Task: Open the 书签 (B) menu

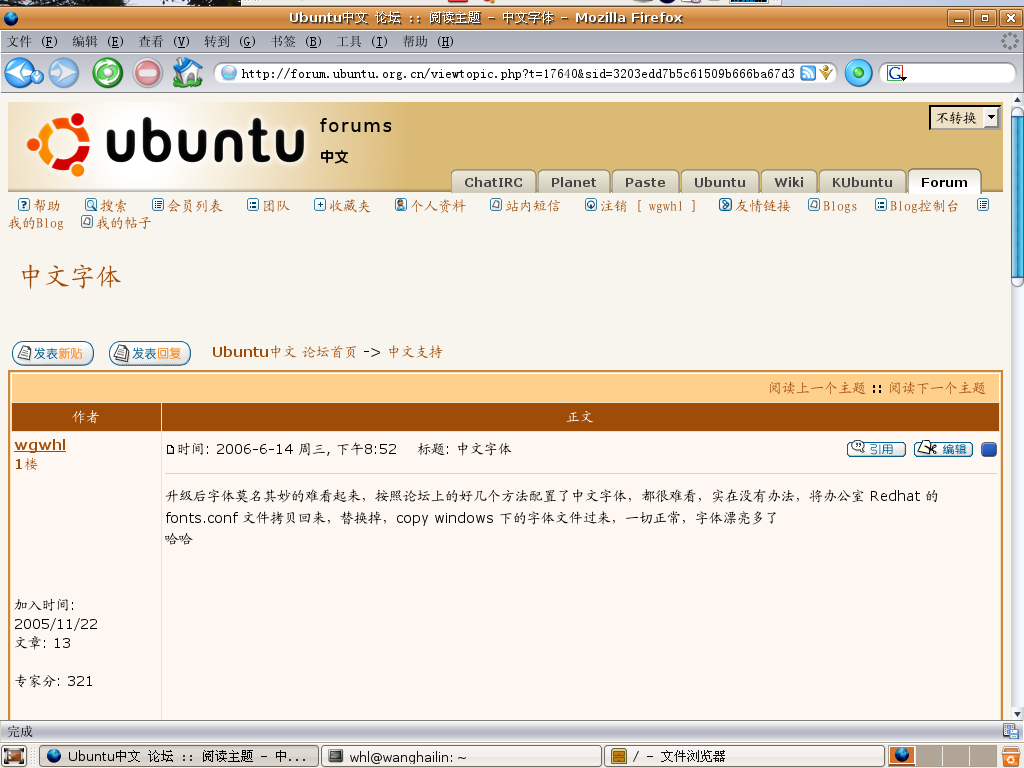Action: coord(296,42)
